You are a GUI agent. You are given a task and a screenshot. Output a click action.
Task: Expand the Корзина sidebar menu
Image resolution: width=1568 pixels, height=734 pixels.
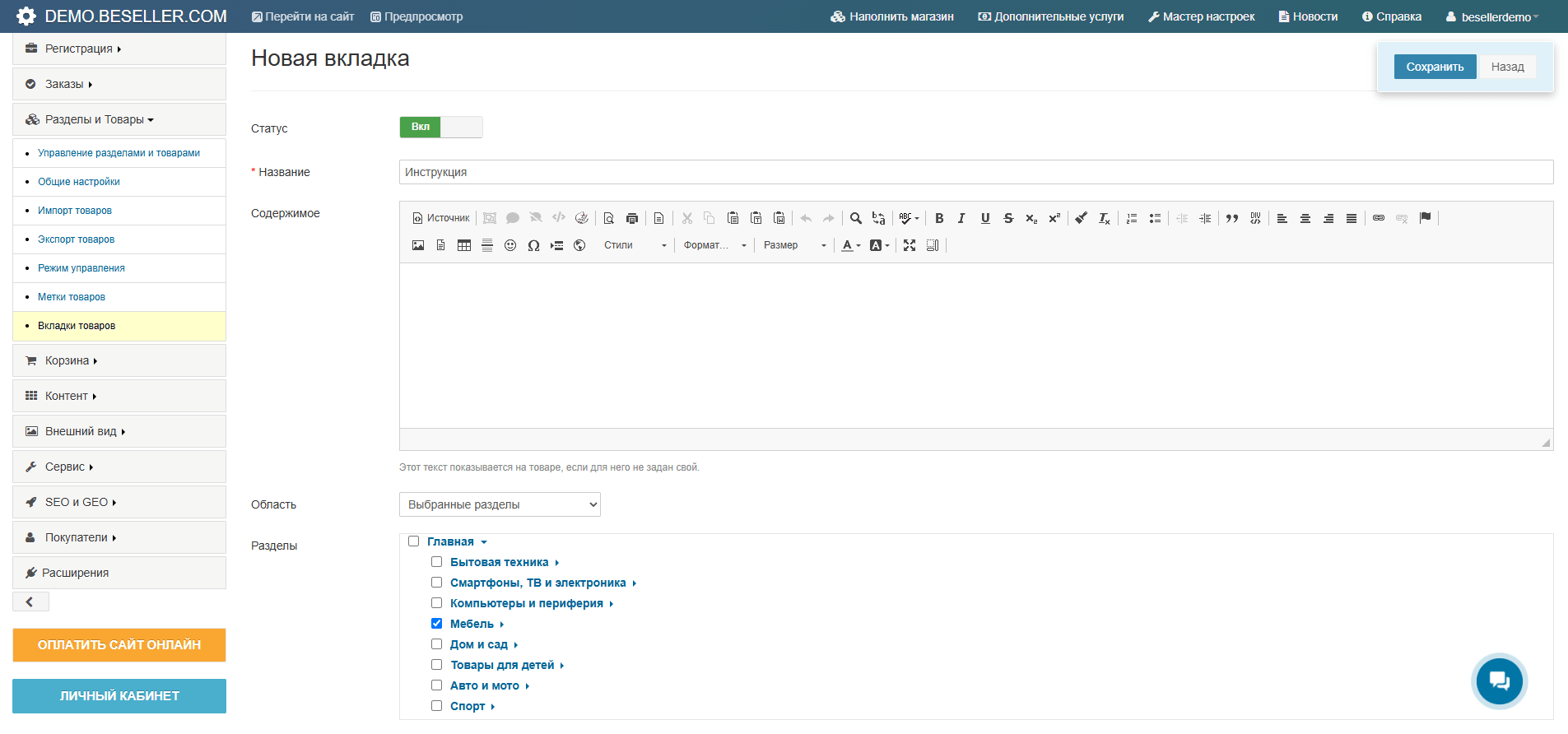pyautogui.click(x=119, y=360)
